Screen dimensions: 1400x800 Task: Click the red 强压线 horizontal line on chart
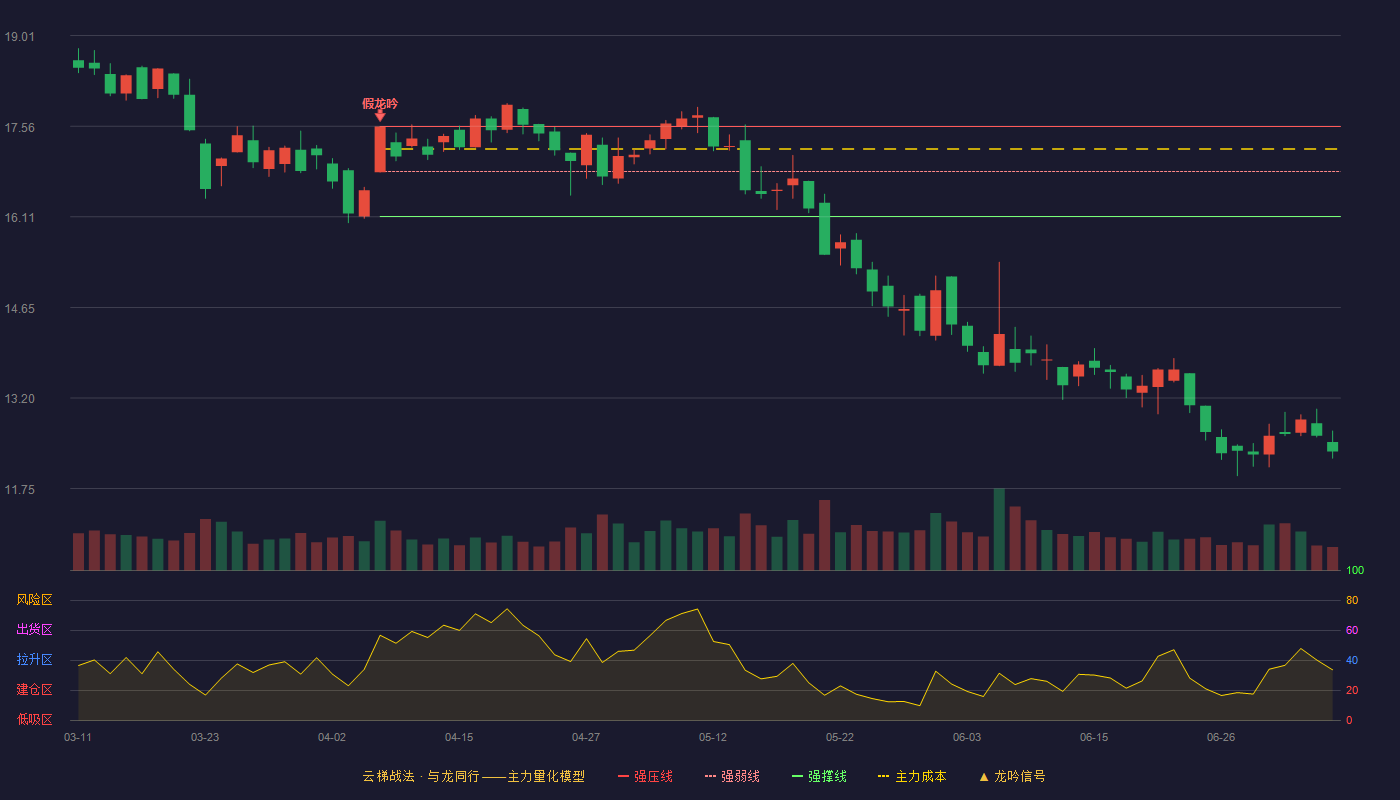[x=860, y=127]
